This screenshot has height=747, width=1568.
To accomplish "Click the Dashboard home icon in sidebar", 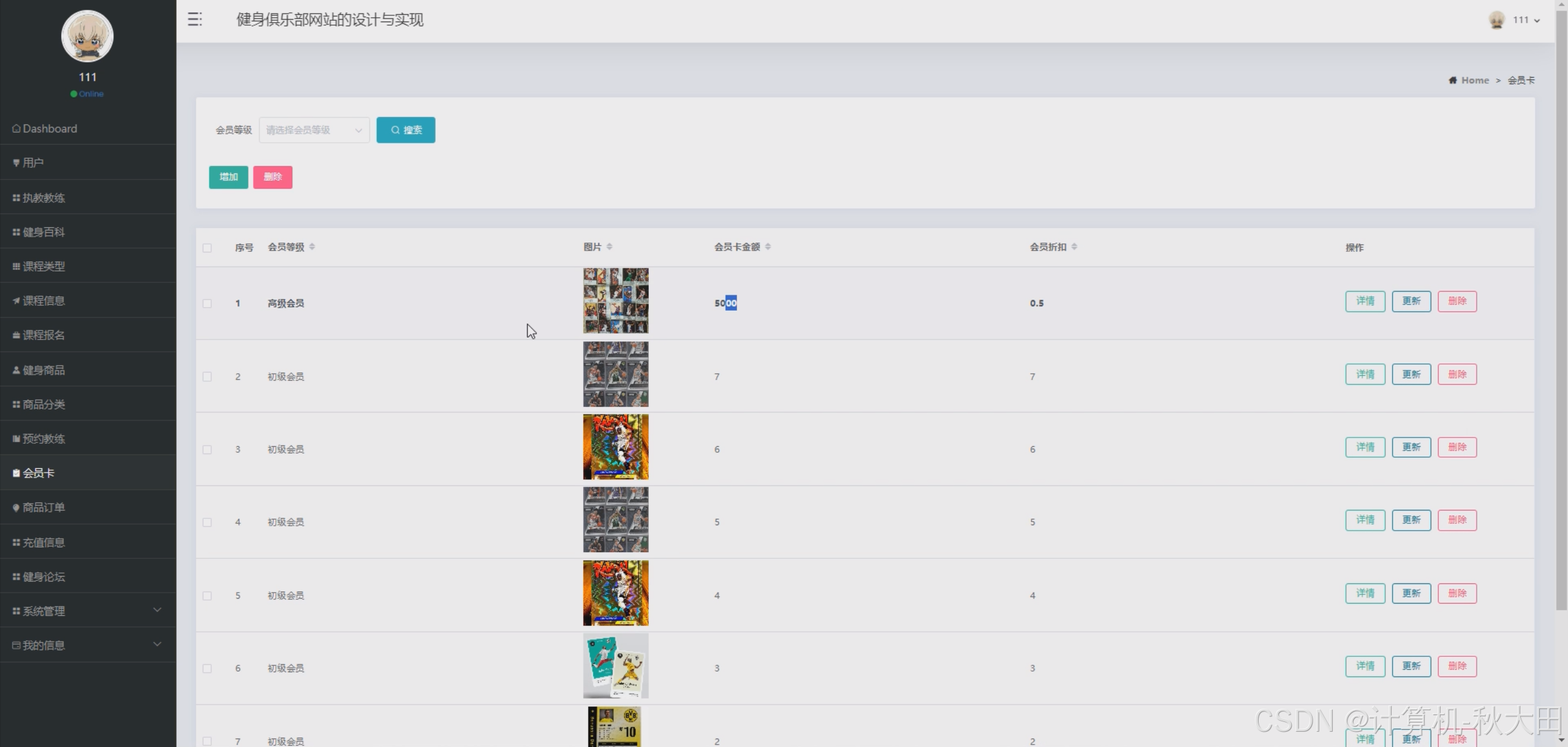I will click(16, 129).
